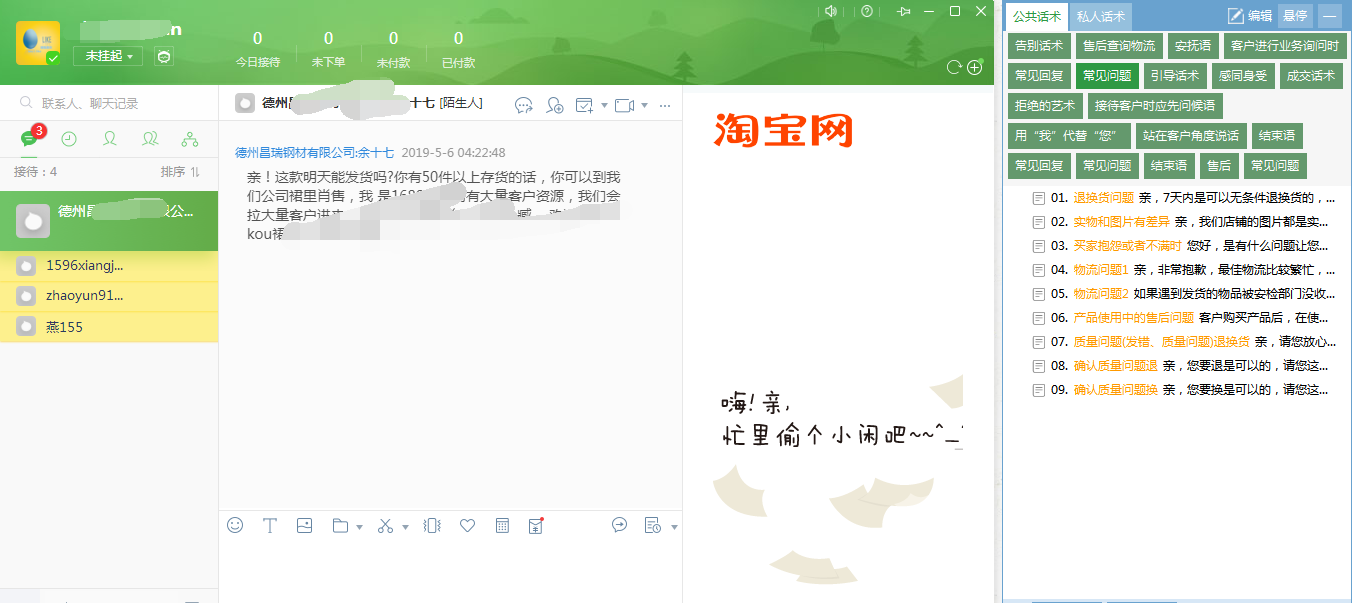Open the organization structure icon
1352x603 pixels.
[x=190, y=139]
